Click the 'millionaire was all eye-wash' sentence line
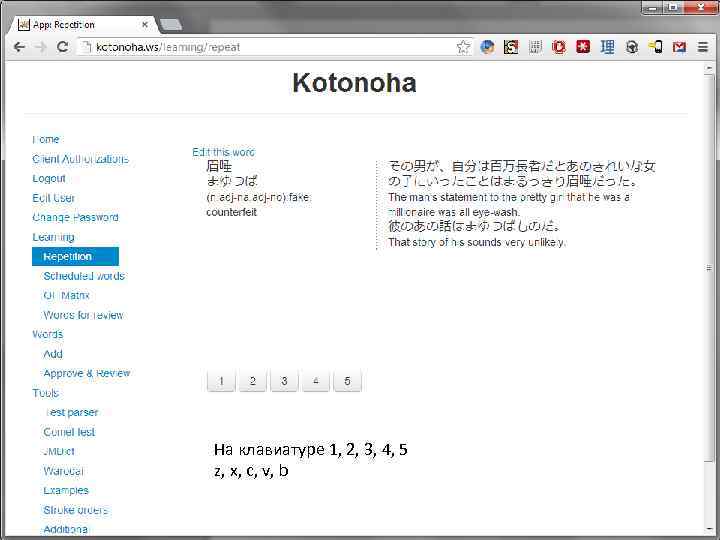 tap(454, 212)
